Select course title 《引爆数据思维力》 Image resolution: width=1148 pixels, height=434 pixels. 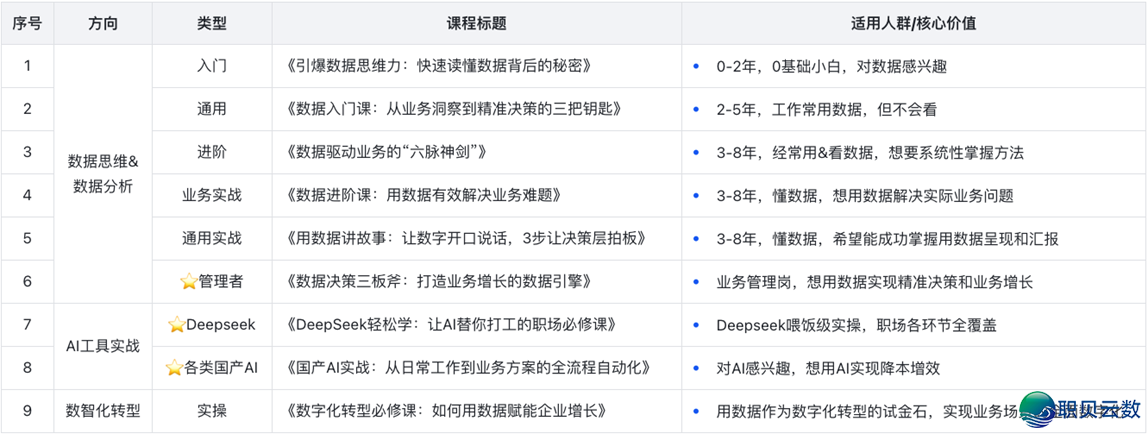point(439,66)
